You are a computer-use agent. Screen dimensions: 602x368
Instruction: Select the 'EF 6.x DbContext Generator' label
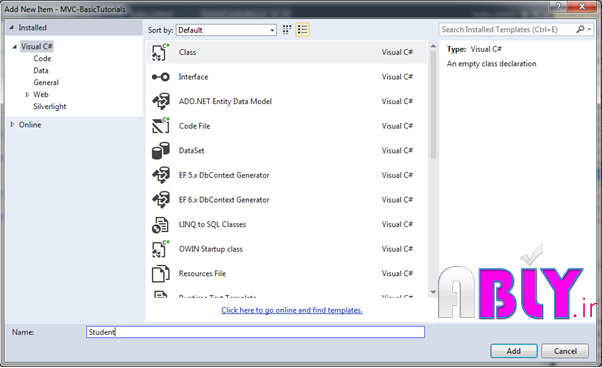224,200
